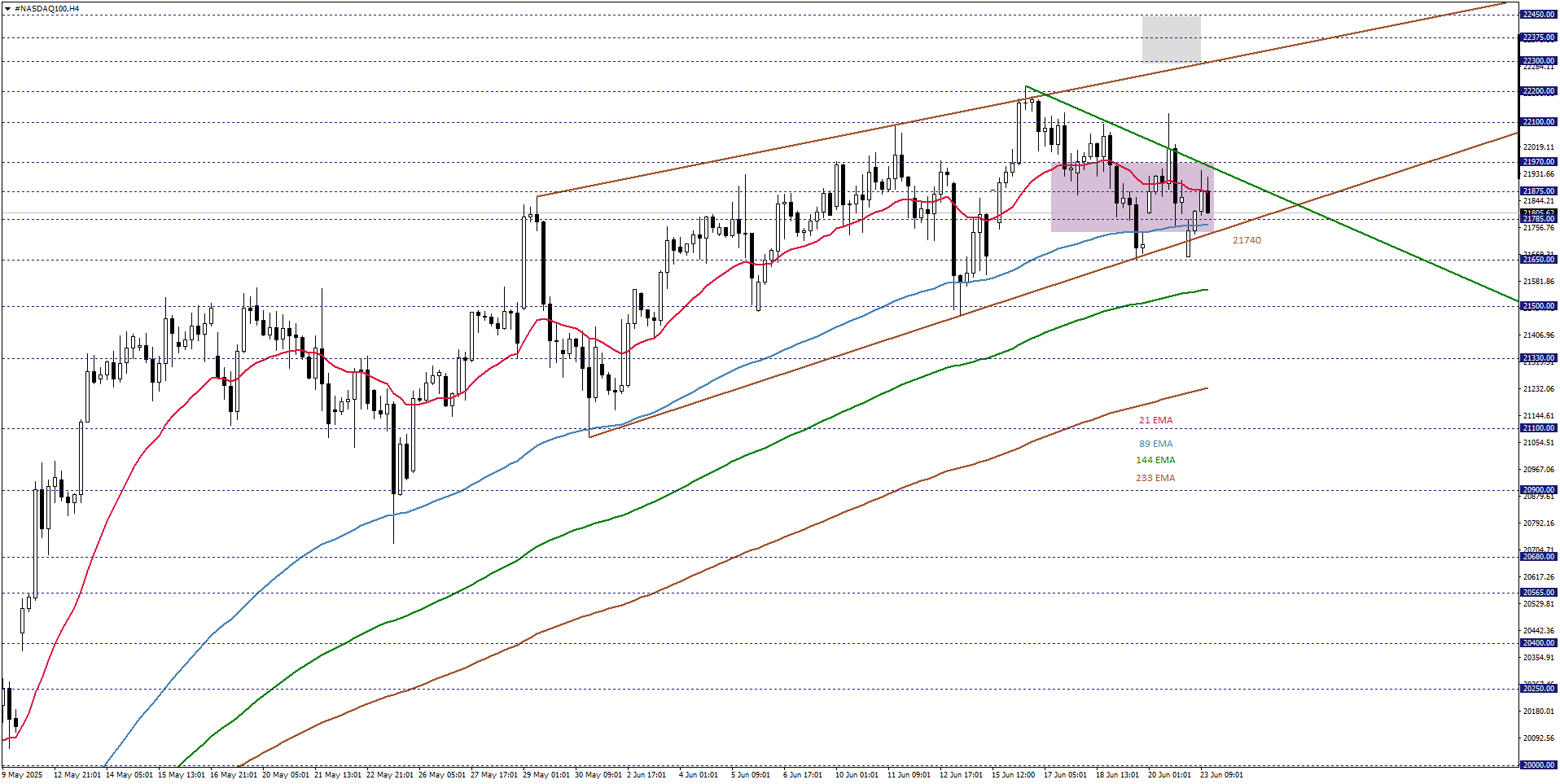
Task: Select the 20250.00 price level tag
Action: tap(1538, 689)
